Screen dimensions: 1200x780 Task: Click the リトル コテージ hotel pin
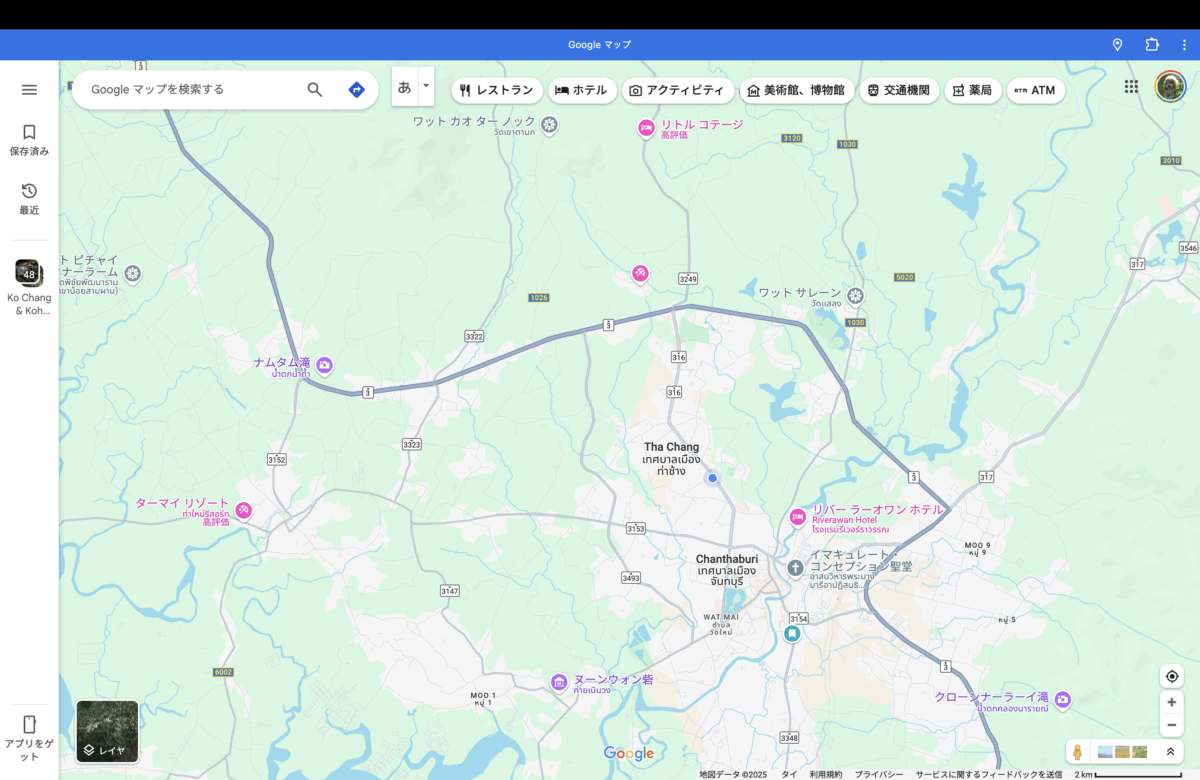tap(647, 127)
